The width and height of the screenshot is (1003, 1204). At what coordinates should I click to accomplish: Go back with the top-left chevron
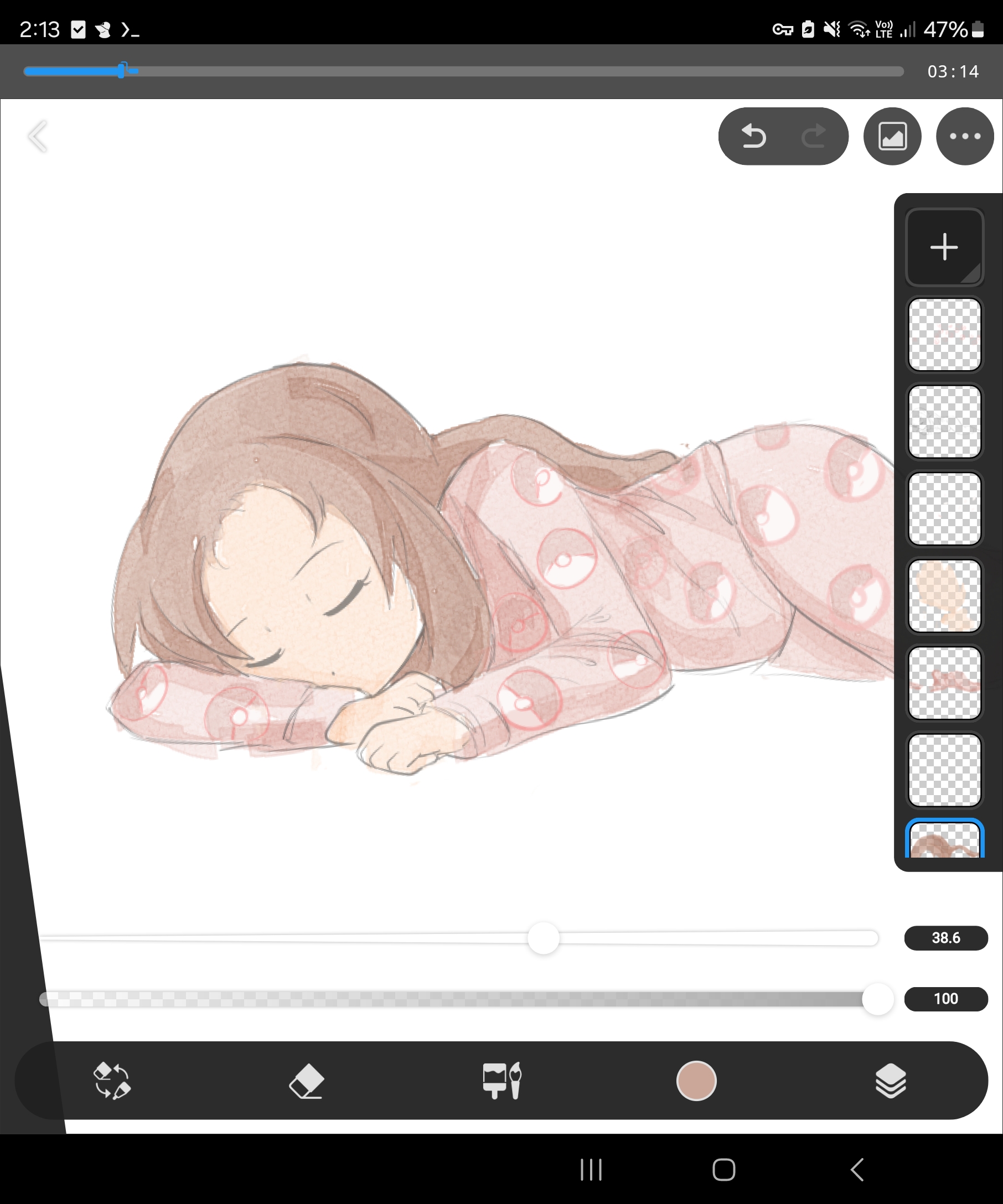tap(38, 137)
